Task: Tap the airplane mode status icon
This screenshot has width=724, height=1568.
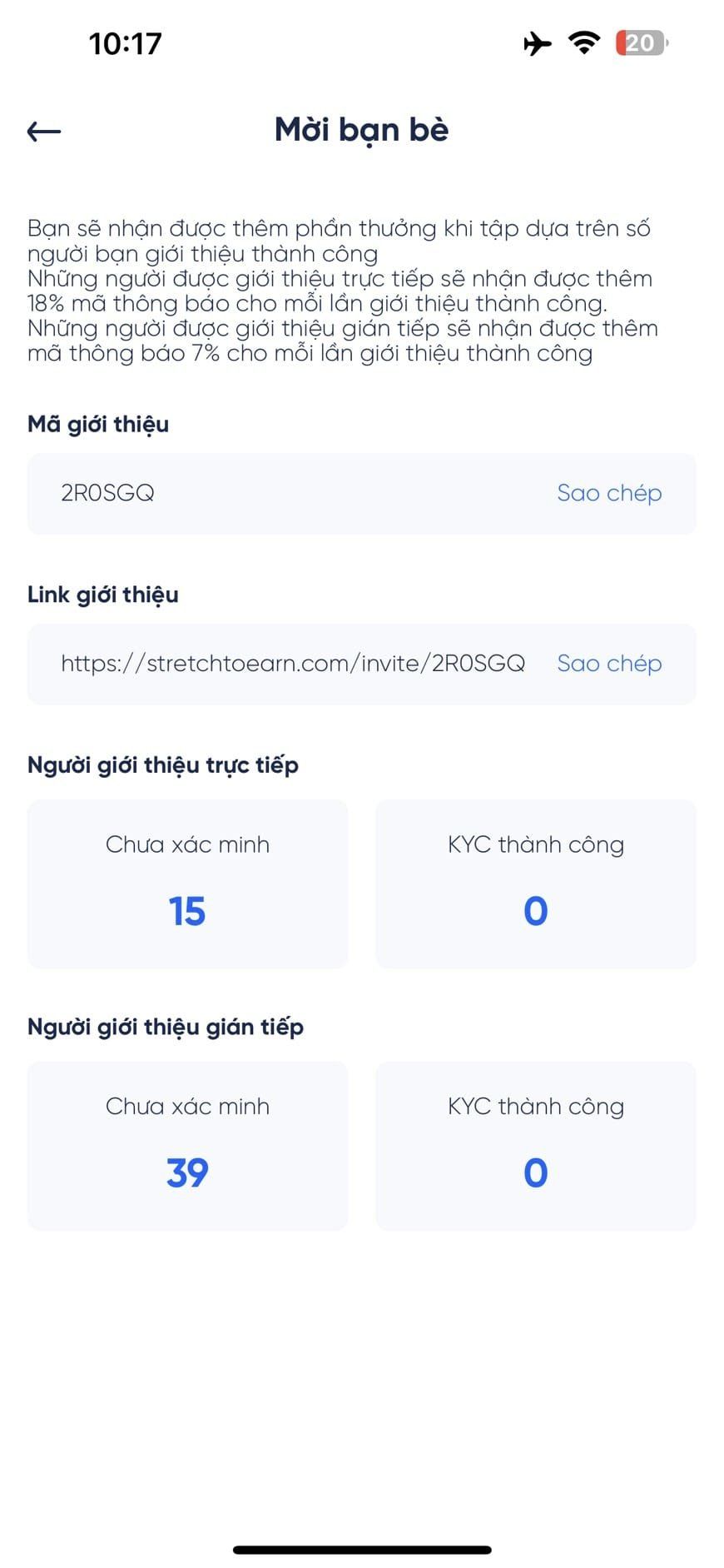Action: tap(538, 42)
